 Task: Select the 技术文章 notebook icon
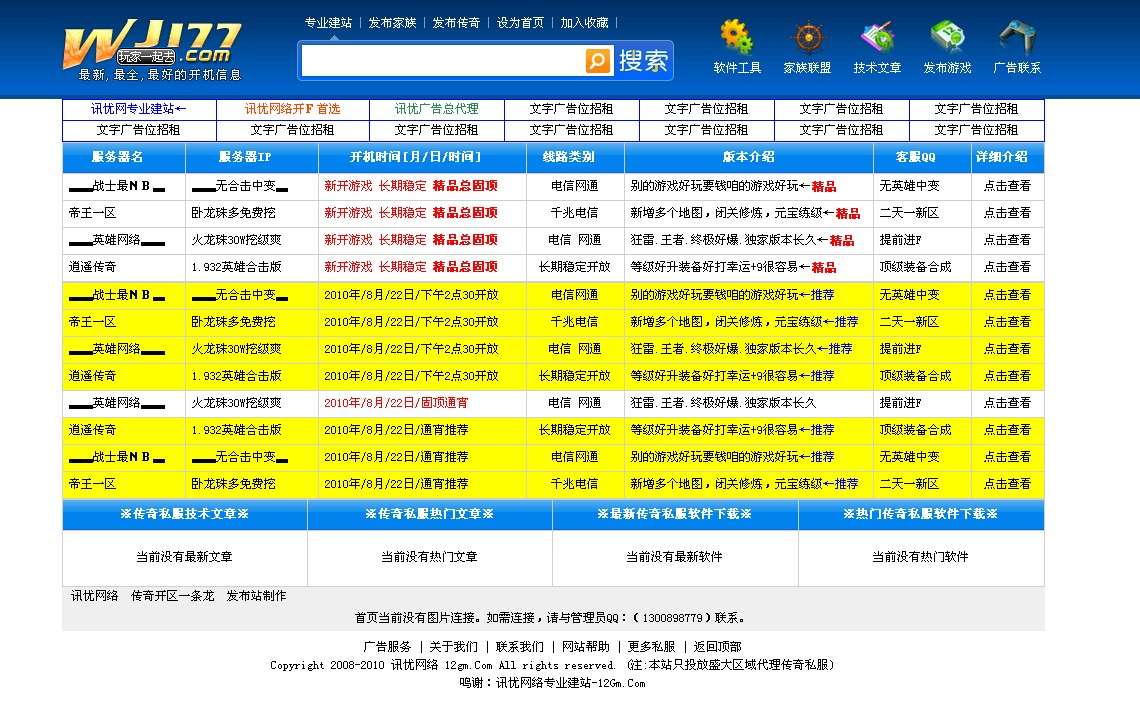877,38
